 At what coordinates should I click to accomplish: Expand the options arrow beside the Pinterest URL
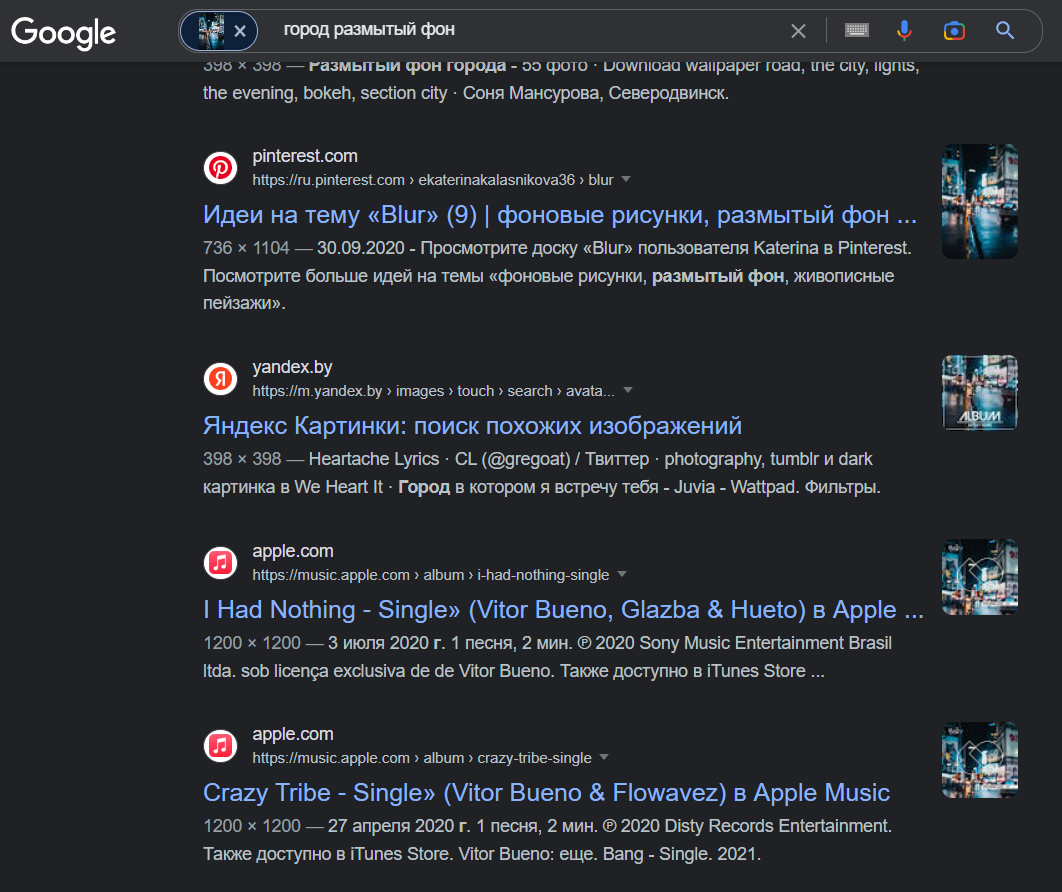626,179
